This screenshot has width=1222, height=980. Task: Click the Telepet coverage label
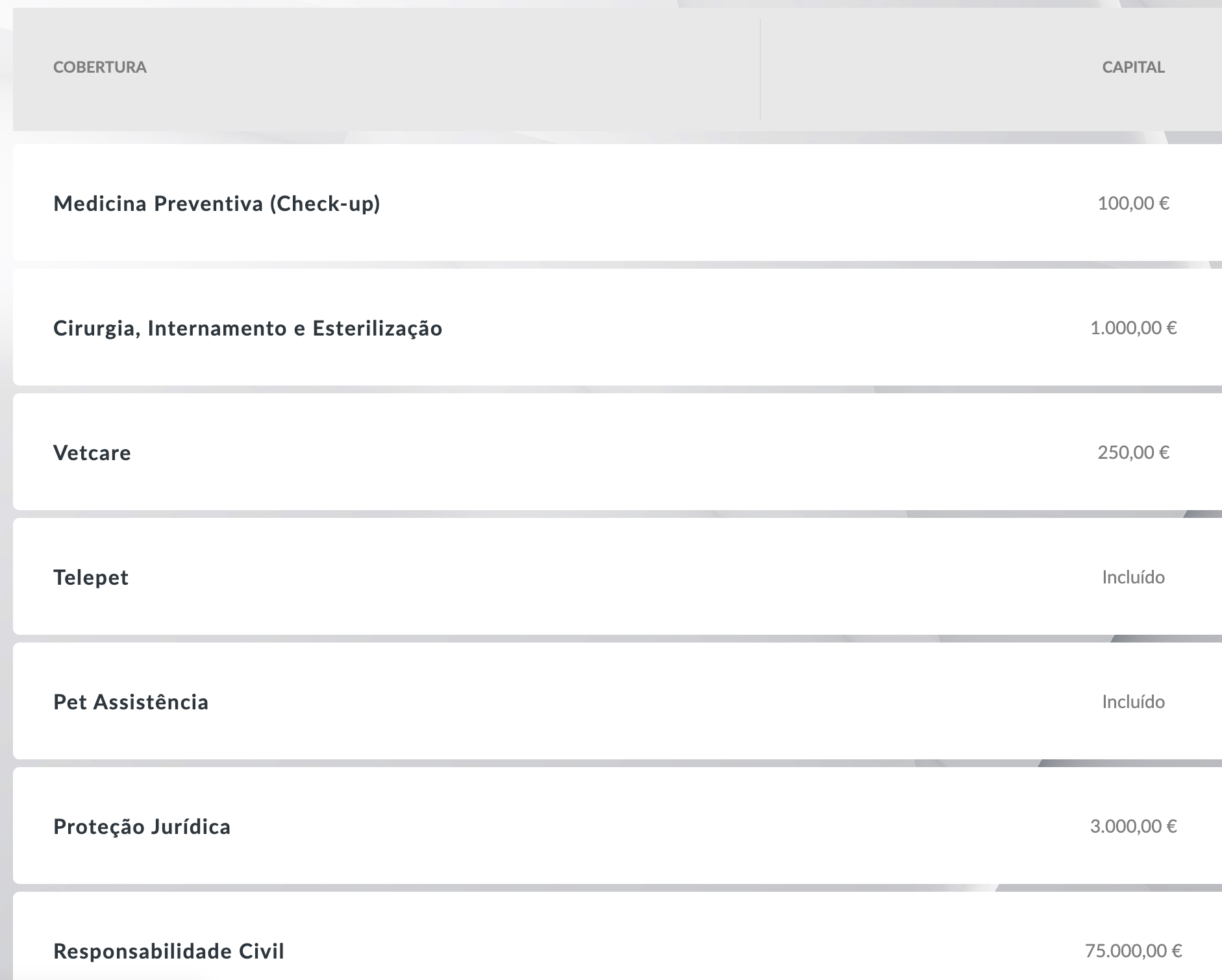click(91, 578)
